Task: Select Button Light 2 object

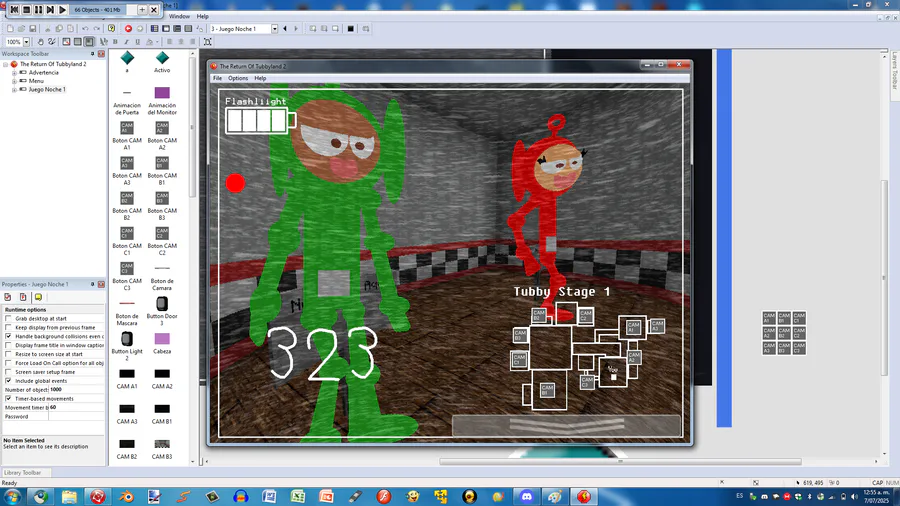Action: [x=127, y=346]
